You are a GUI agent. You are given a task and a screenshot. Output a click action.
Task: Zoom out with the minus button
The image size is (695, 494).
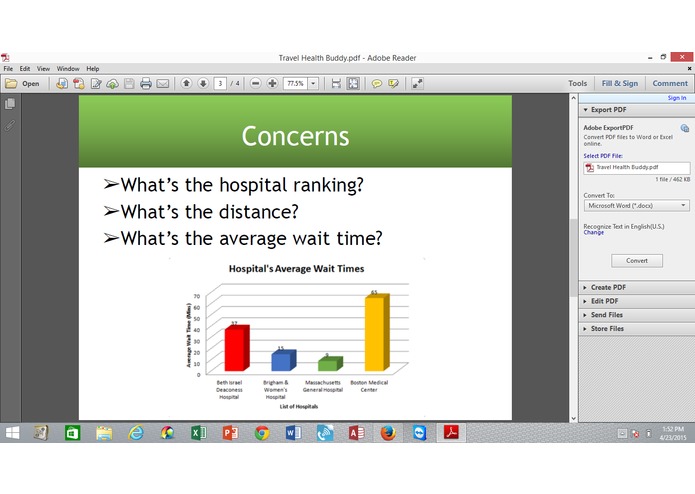pyautogui.click(x=255, y=83)
